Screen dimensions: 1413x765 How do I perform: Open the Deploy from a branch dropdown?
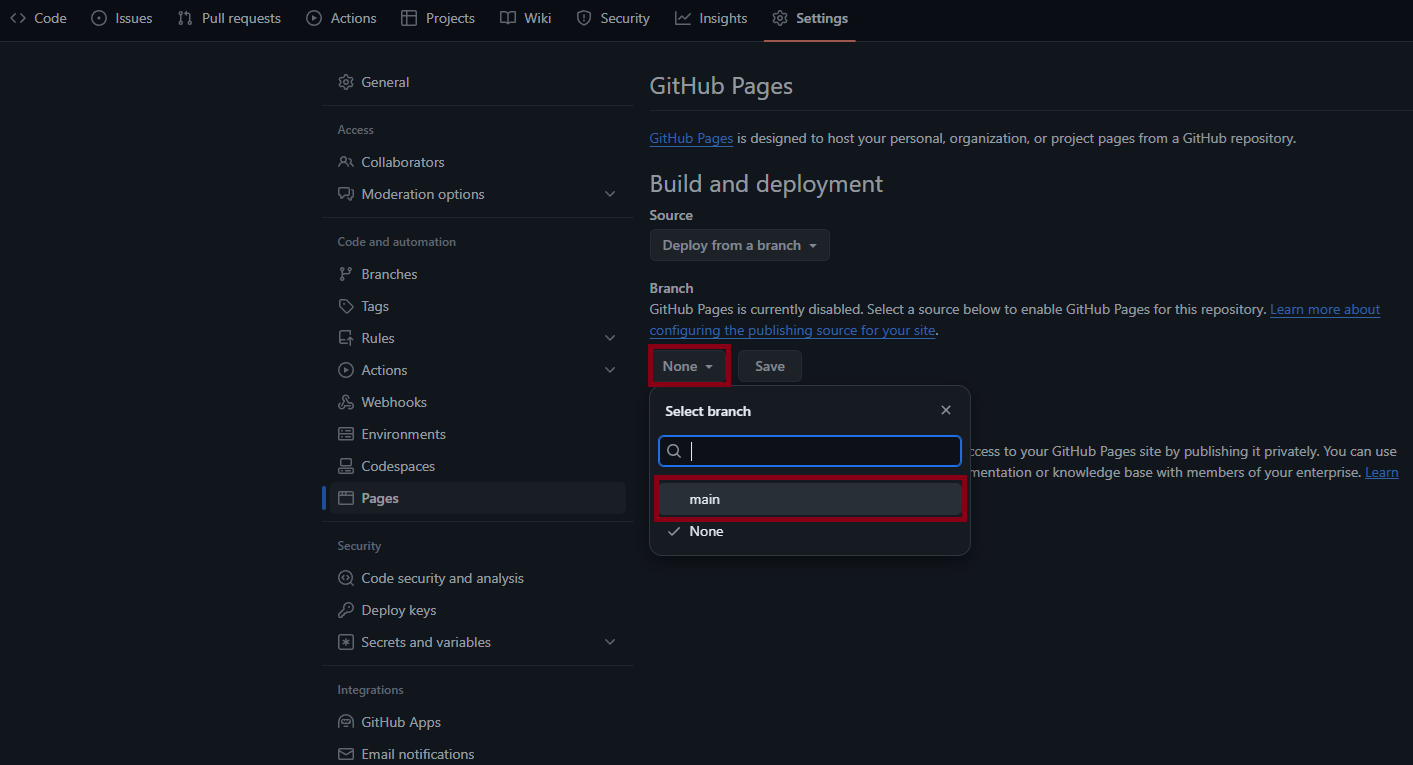[x=740, y=245]
